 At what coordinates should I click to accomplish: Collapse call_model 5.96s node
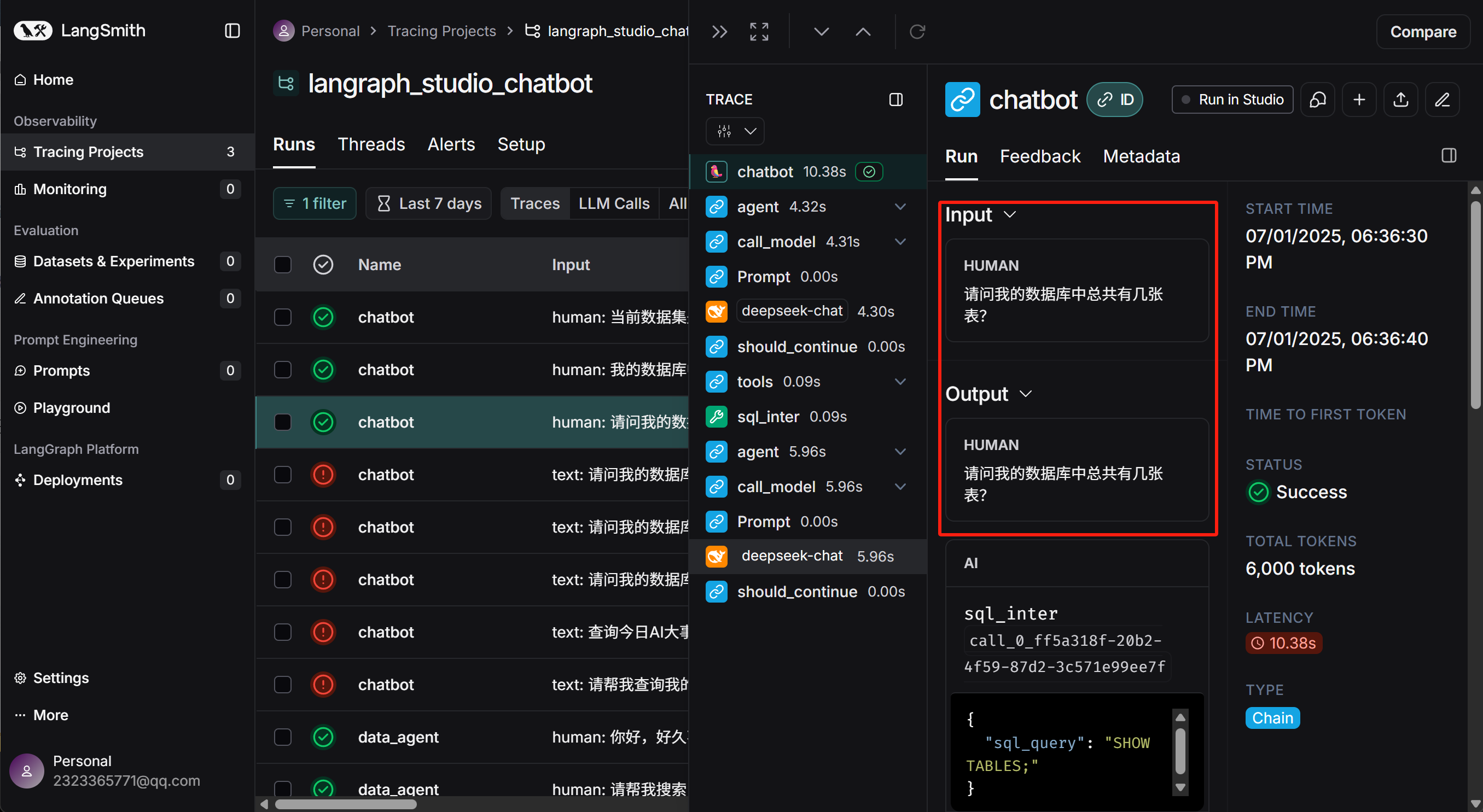click(x=900, y=487)
